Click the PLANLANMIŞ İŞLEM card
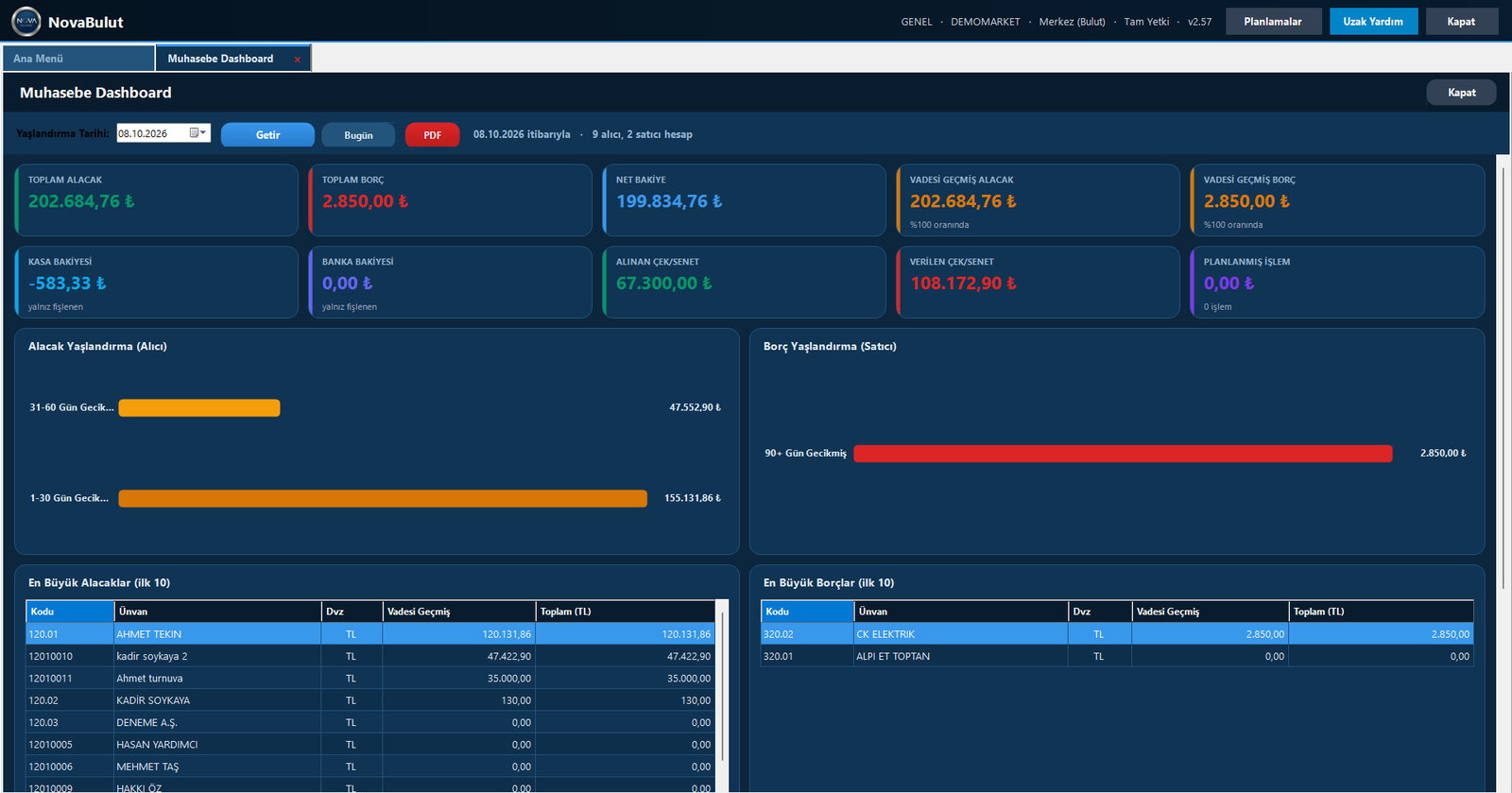1512x793 pixels. [1337, 283]
